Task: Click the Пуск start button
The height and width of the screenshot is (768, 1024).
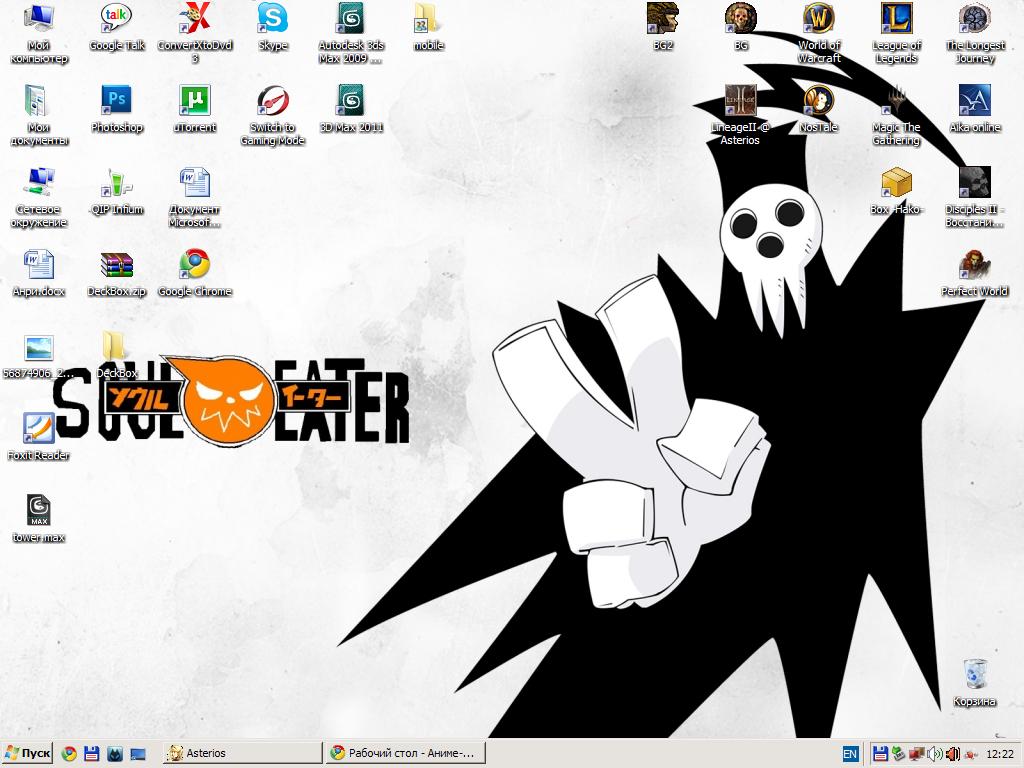Action: tap(27, 753)
